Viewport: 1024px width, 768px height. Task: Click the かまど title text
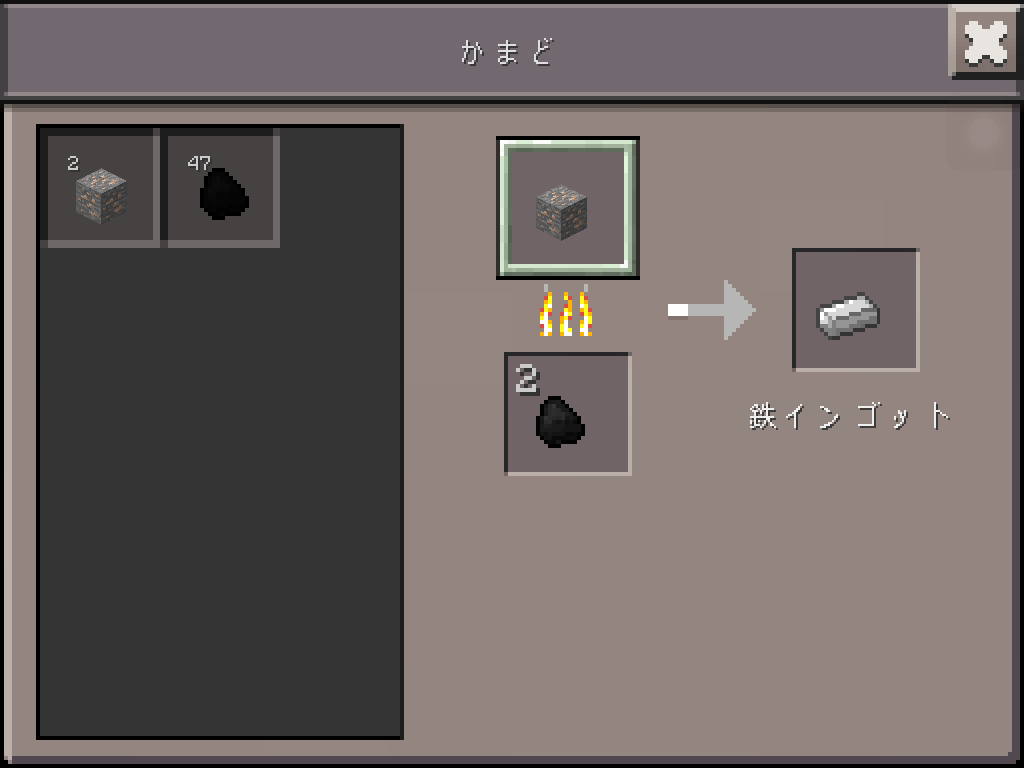pyautogui.click(x=507, y=52)
